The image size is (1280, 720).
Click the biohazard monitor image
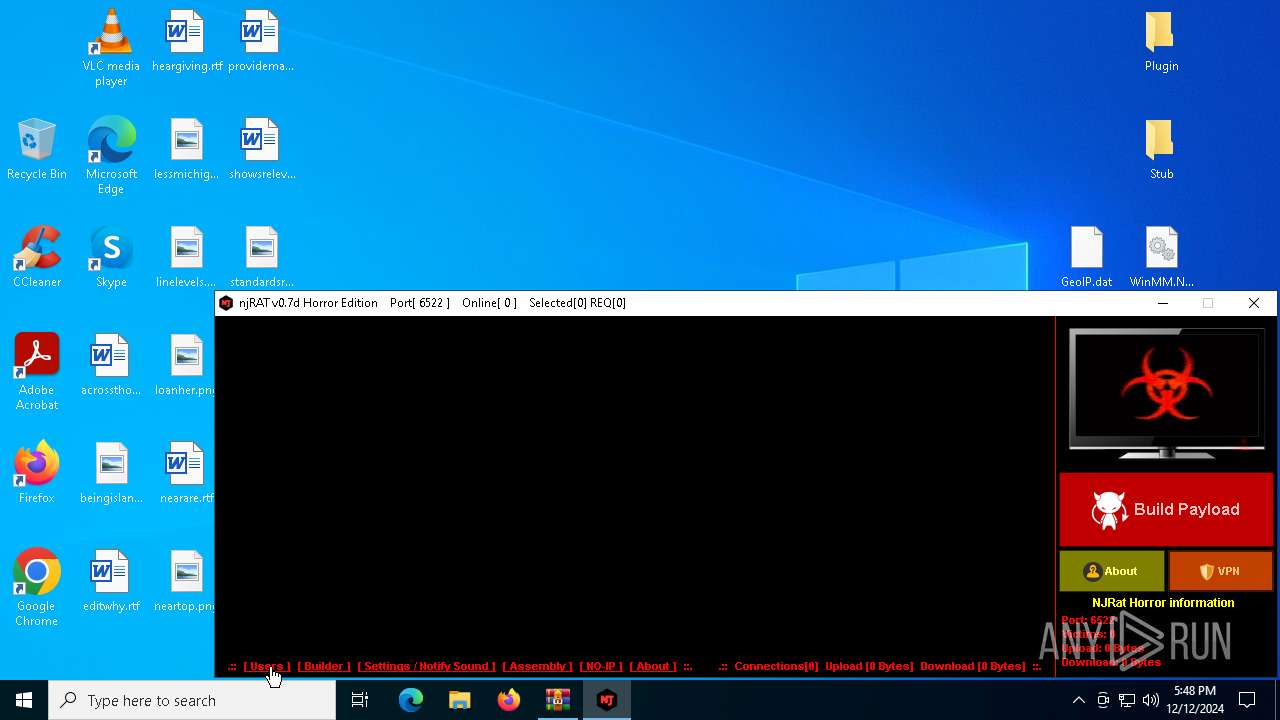(x=1166, y=394)
